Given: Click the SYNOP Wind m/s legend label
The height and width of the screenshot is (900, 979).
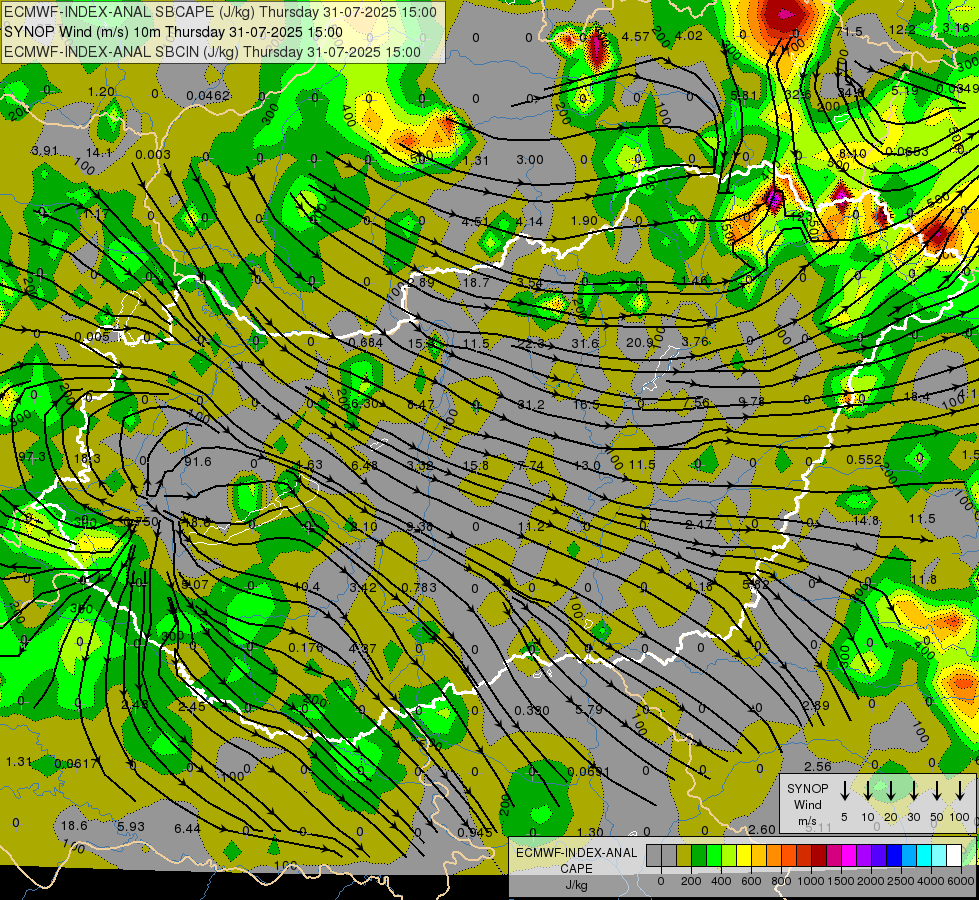Looking at the screenshot, I should pos(807,804).
